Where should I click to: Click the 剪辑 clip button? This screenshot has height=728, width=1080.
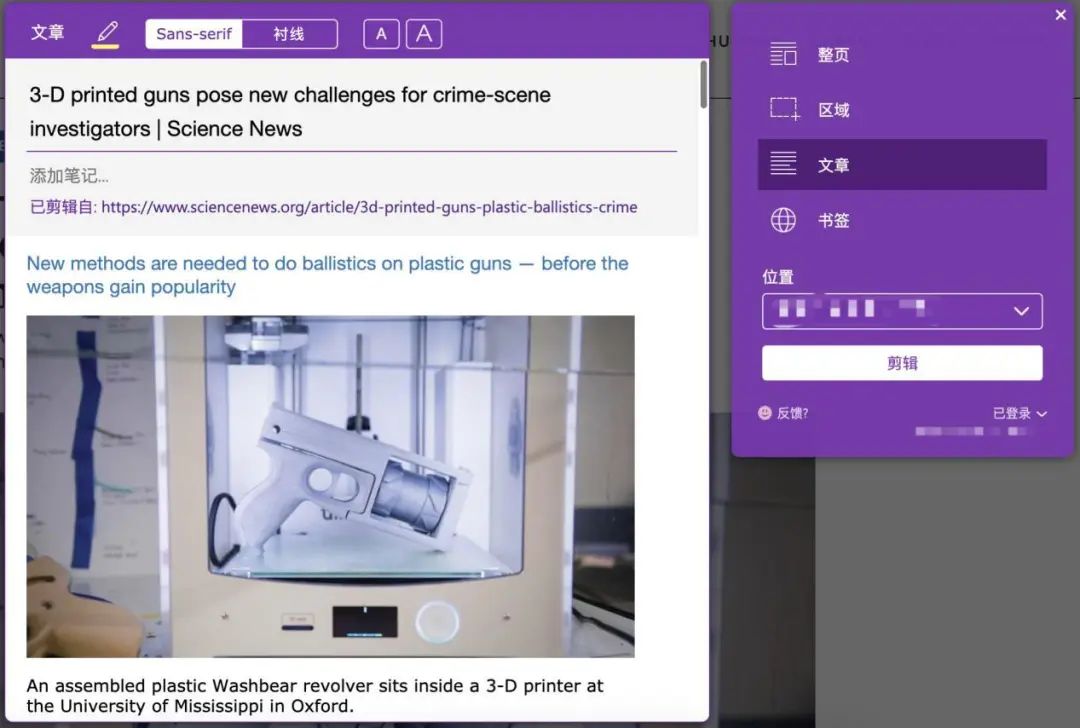902,363
